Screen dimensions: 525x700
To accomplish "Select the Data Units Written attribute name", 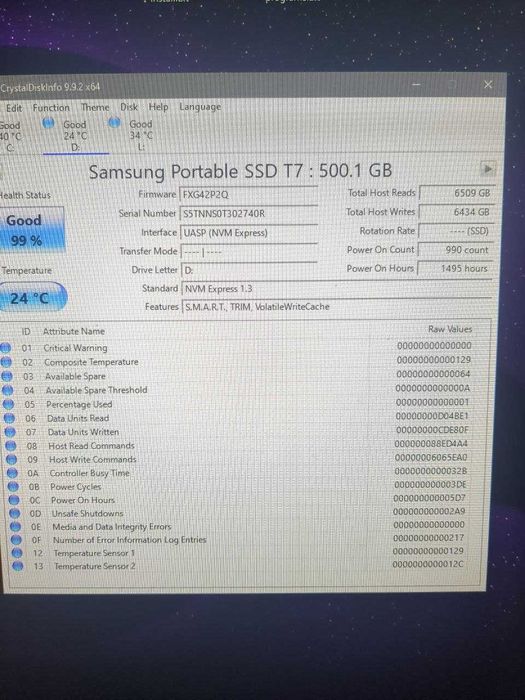I will click(83, 432).
